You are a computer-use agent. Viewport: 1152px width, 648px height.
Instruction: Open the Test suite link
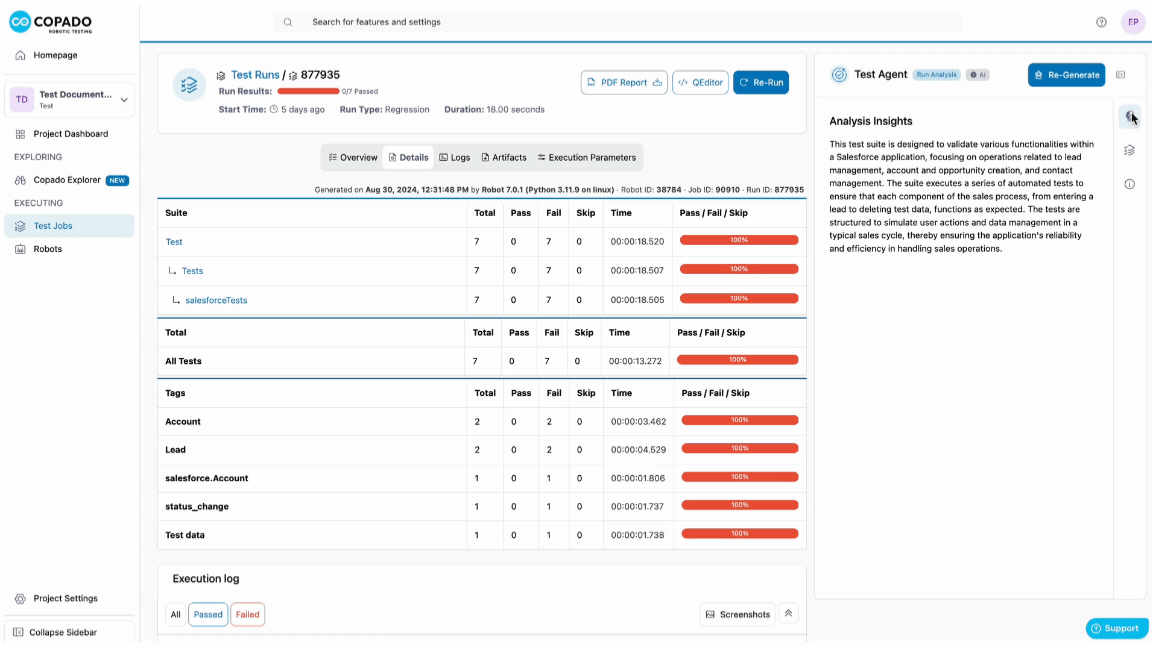(x=174, y=242)
